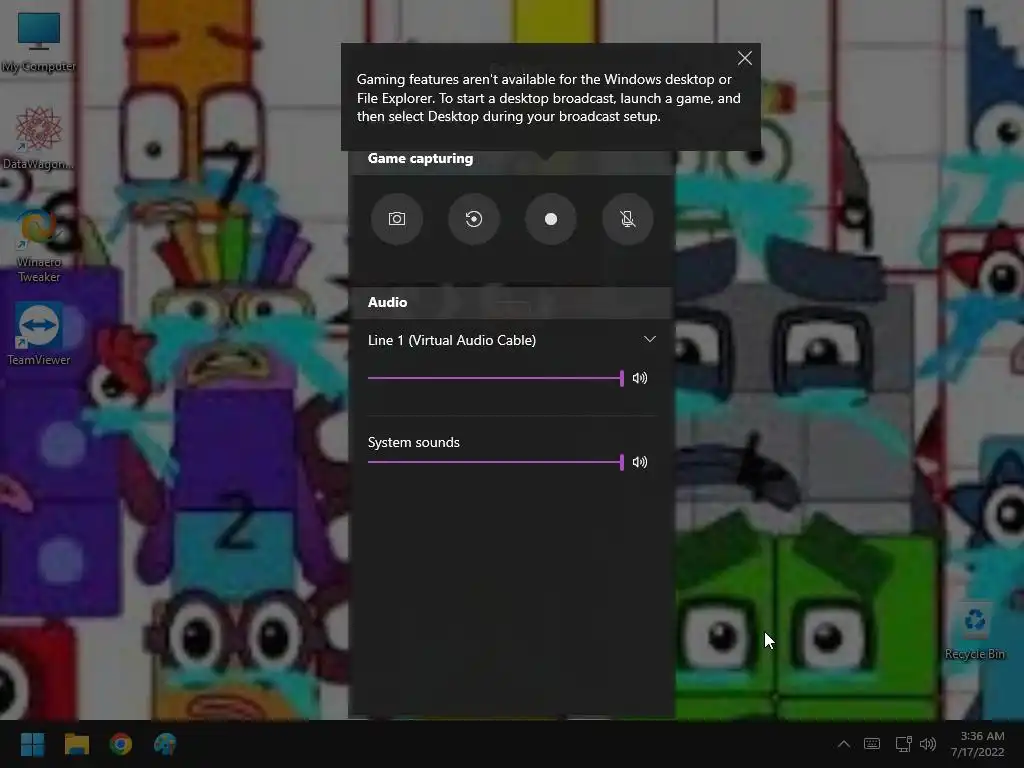Mute the System sounds speaker icon
1024x768 pixels.
tap(640, 462)
